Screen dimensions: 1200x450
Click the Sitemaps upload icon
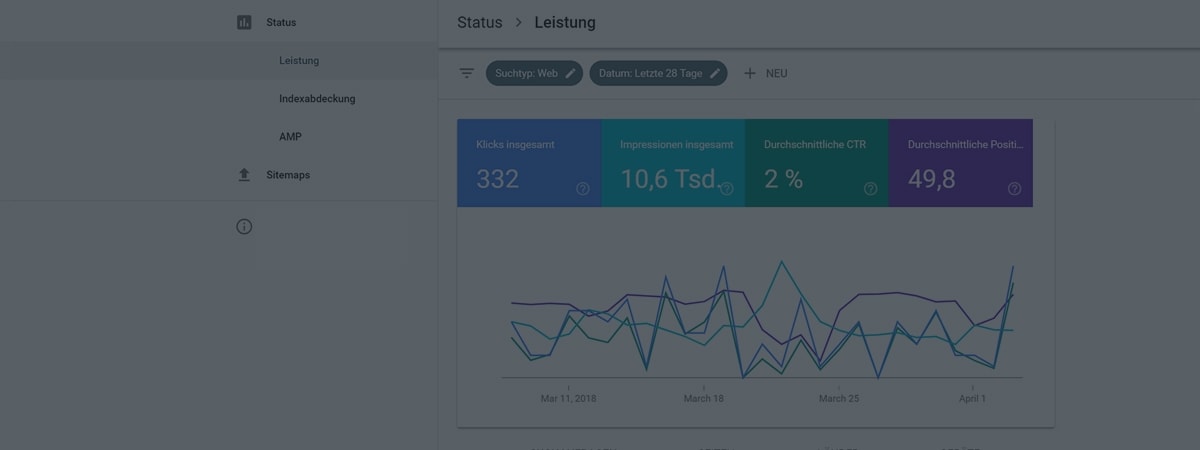pyautogui.click(x=244, y=175)
